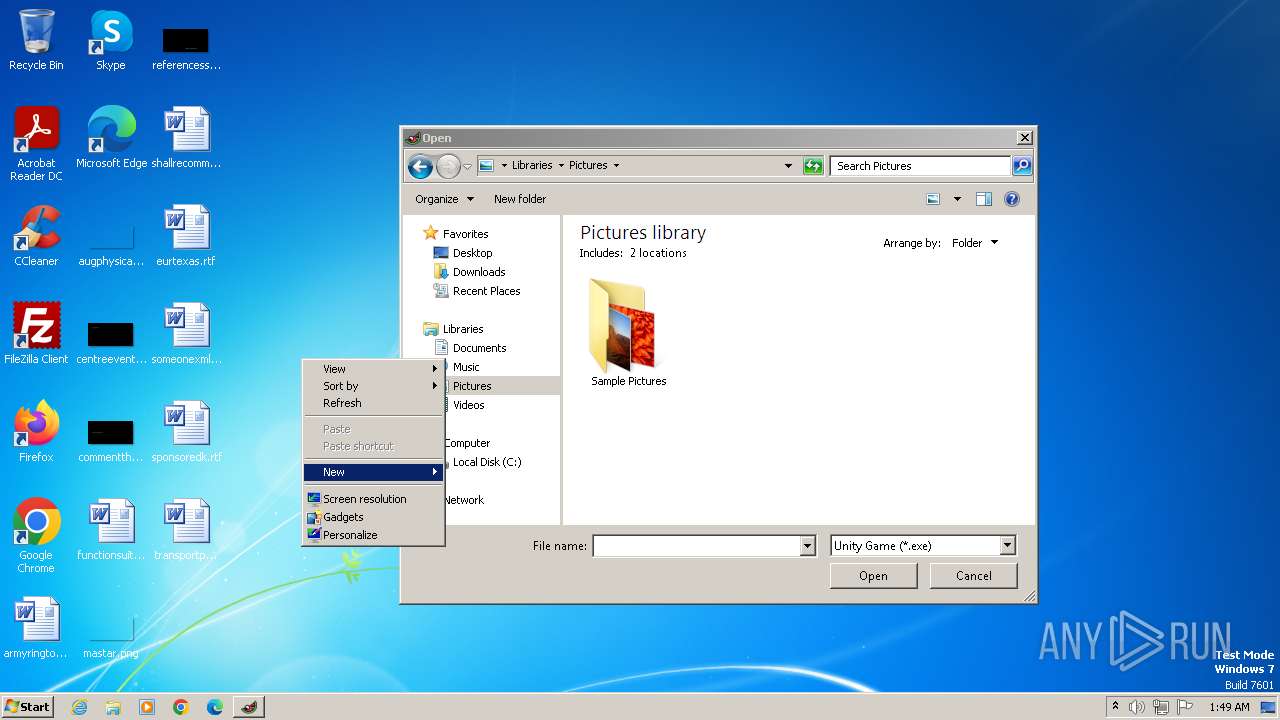Select armyringto document on desktop
The image size is (1280, 720).
point(36,628)
